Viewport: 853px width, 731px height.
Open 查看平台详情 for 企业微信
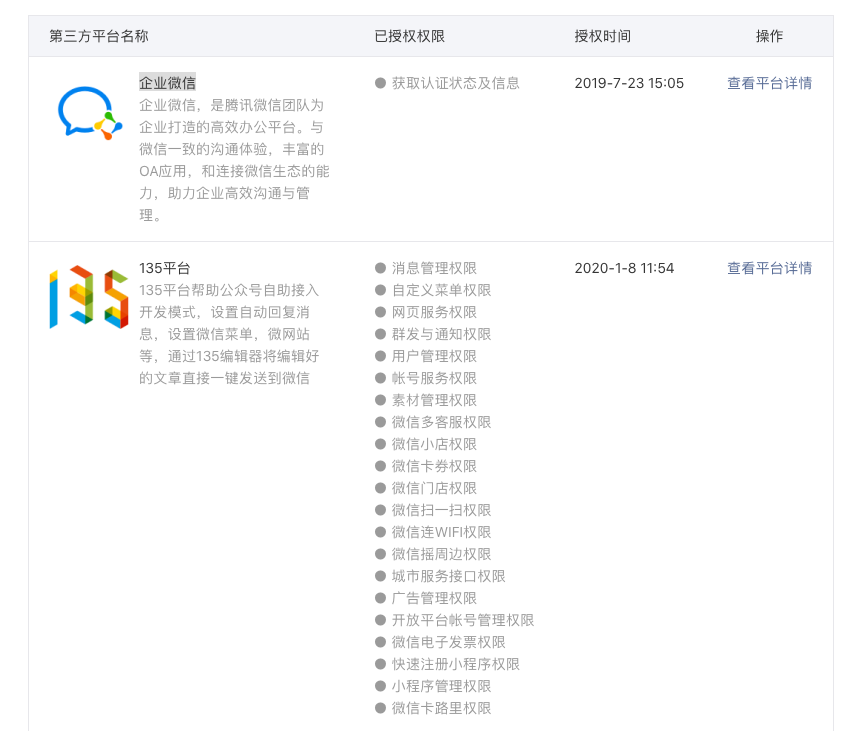pyautogui.click(x=769, y=83)
